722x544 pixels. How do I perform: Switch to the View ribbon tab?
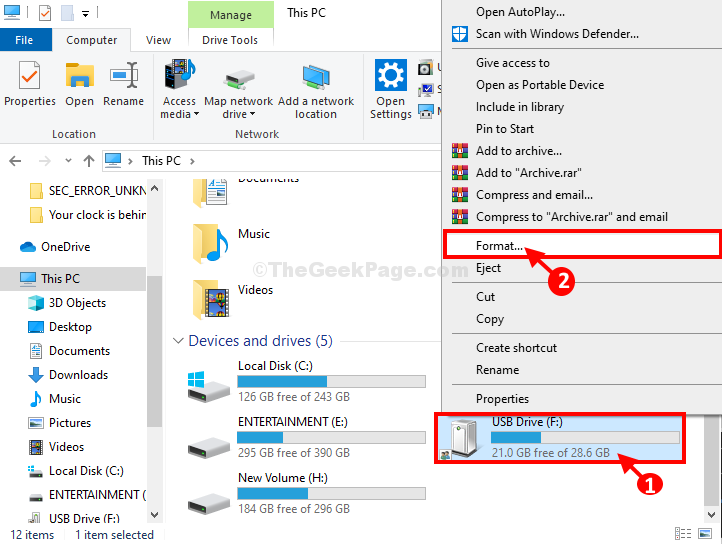pyautogui.click(x=158, y=40)
